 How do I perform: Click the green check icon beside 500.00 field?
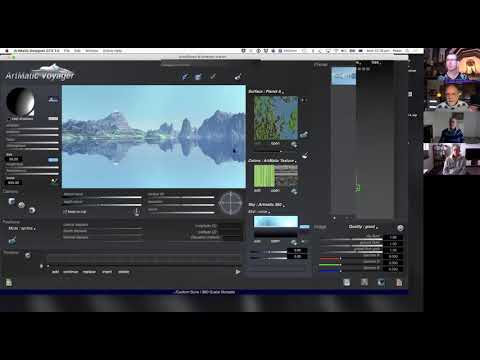[x=54, y=181]
